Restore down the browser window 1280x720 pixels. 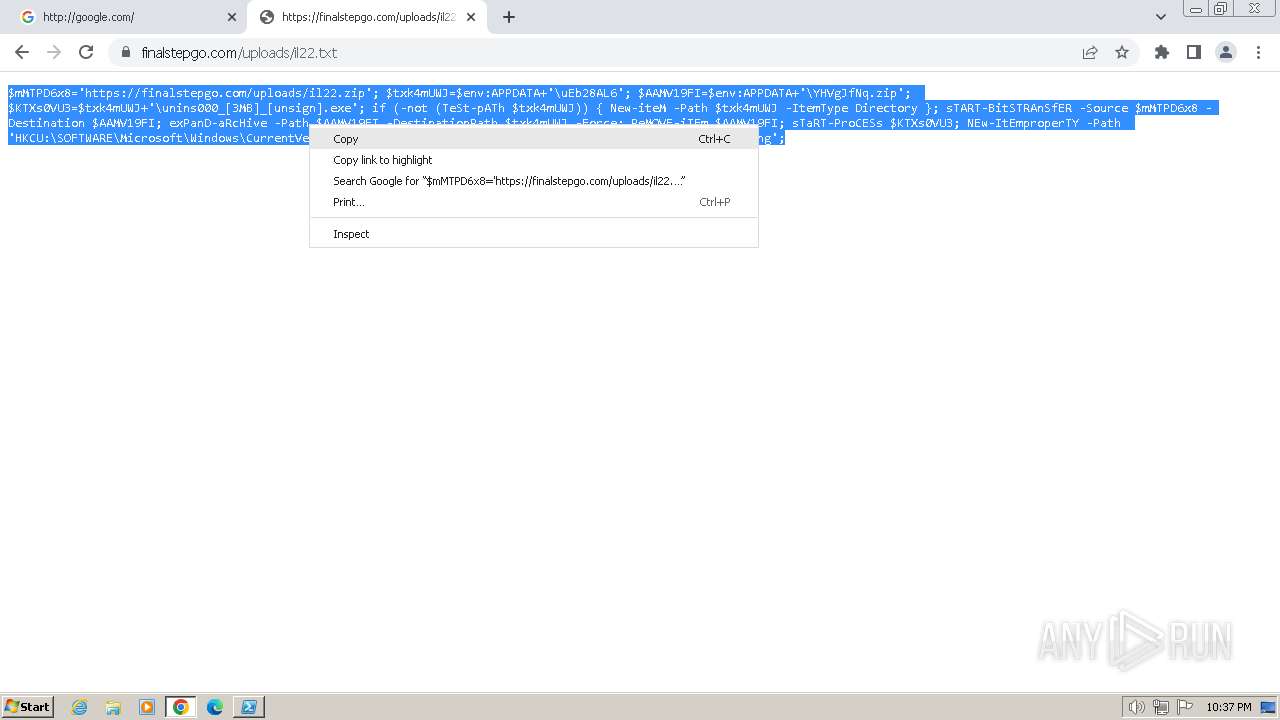tap(1221, 8)
